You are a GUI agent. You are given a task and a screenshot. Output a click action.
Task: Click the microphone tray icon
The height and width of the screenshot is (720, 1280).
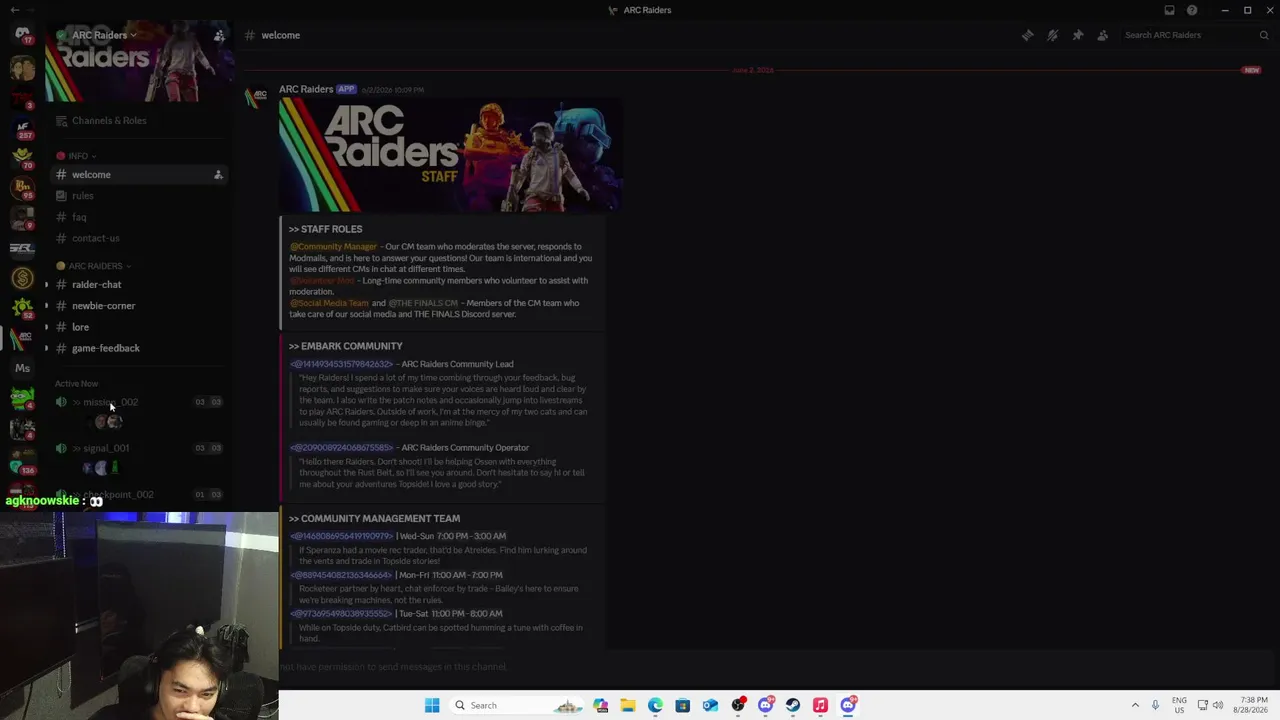point(1155,705)
